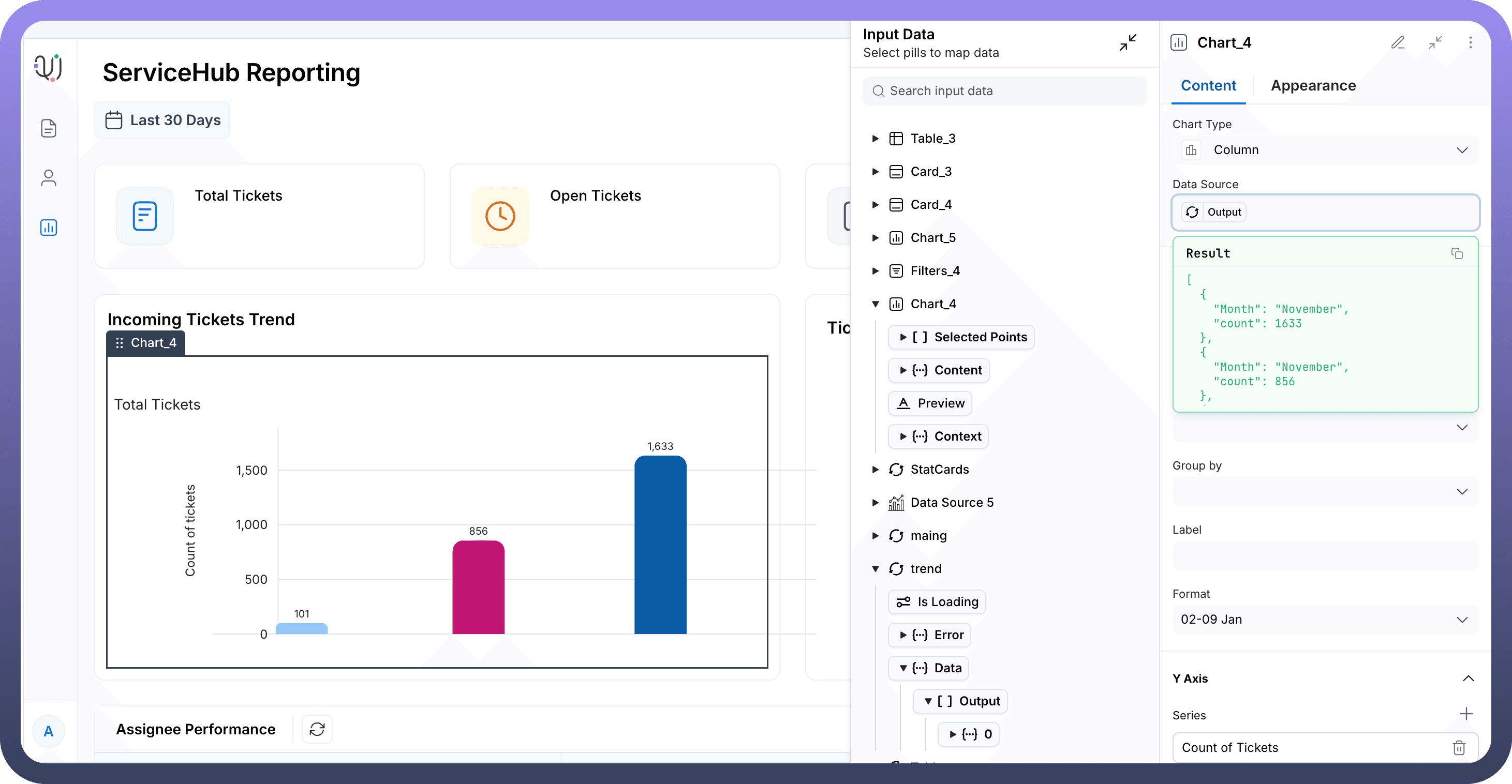Viewport: 1512px width, 784px height.
Task: Switch to the Appearance tab
Action: [1312, 86]
